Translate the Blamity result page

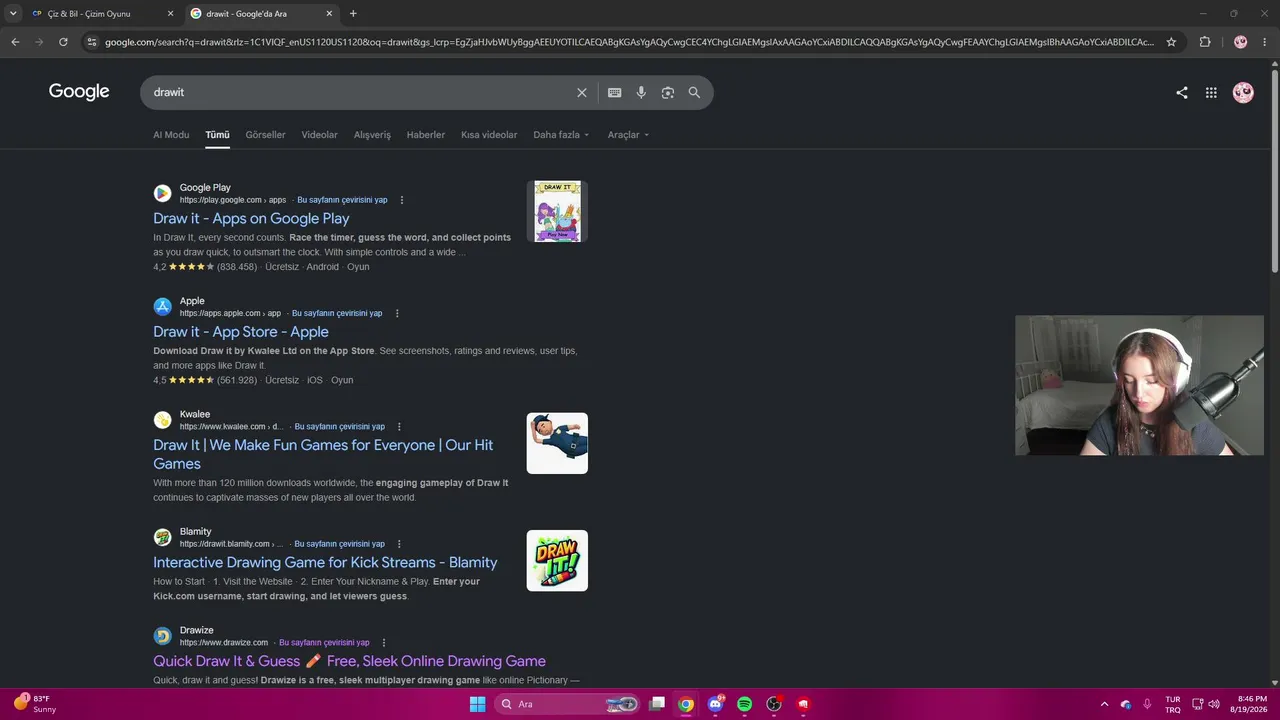(x=339, y=544)
